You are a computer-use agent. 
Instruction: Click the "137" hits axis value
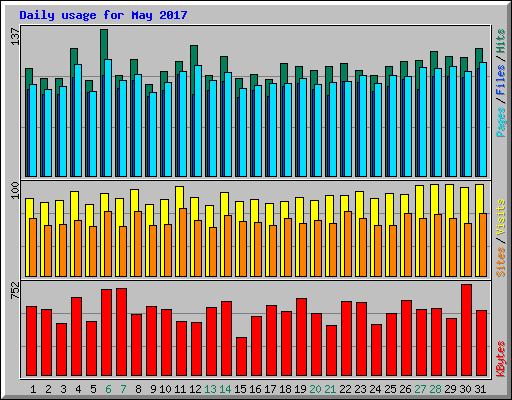coord(15,37)
